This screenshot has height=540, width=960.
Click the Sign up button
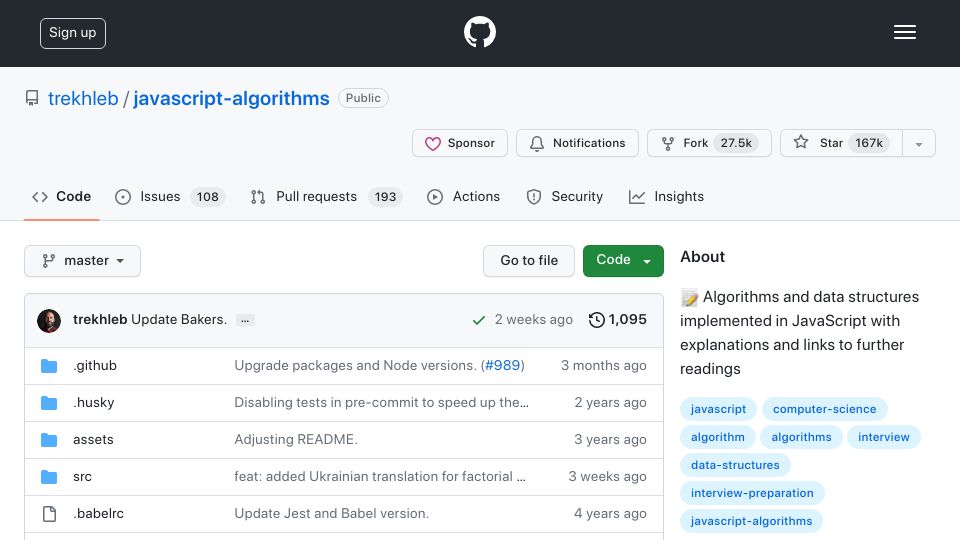coord(73,33)
